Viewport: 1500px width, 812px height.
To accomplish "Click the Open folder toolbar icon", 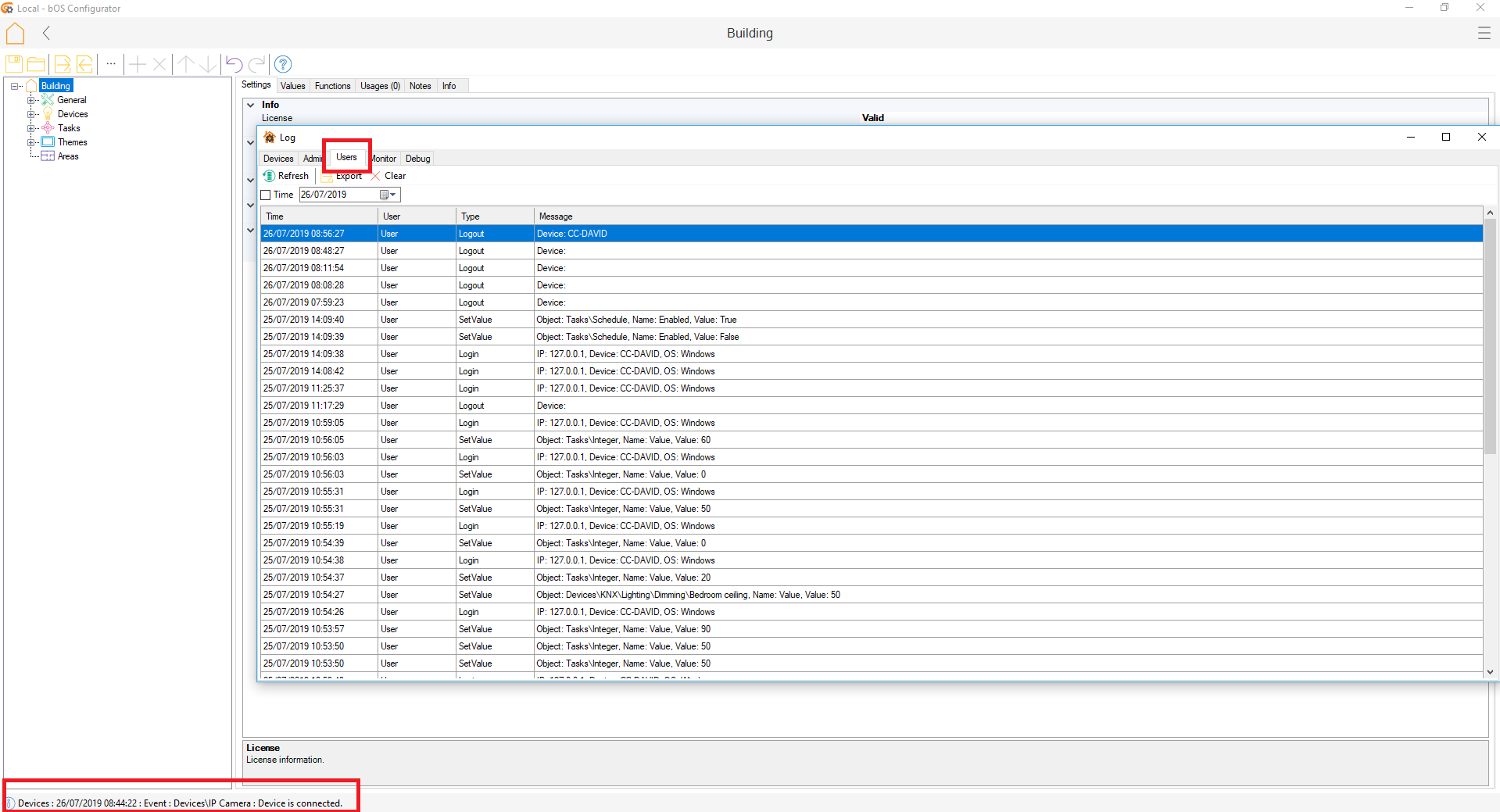I will (x=36, y=64).
